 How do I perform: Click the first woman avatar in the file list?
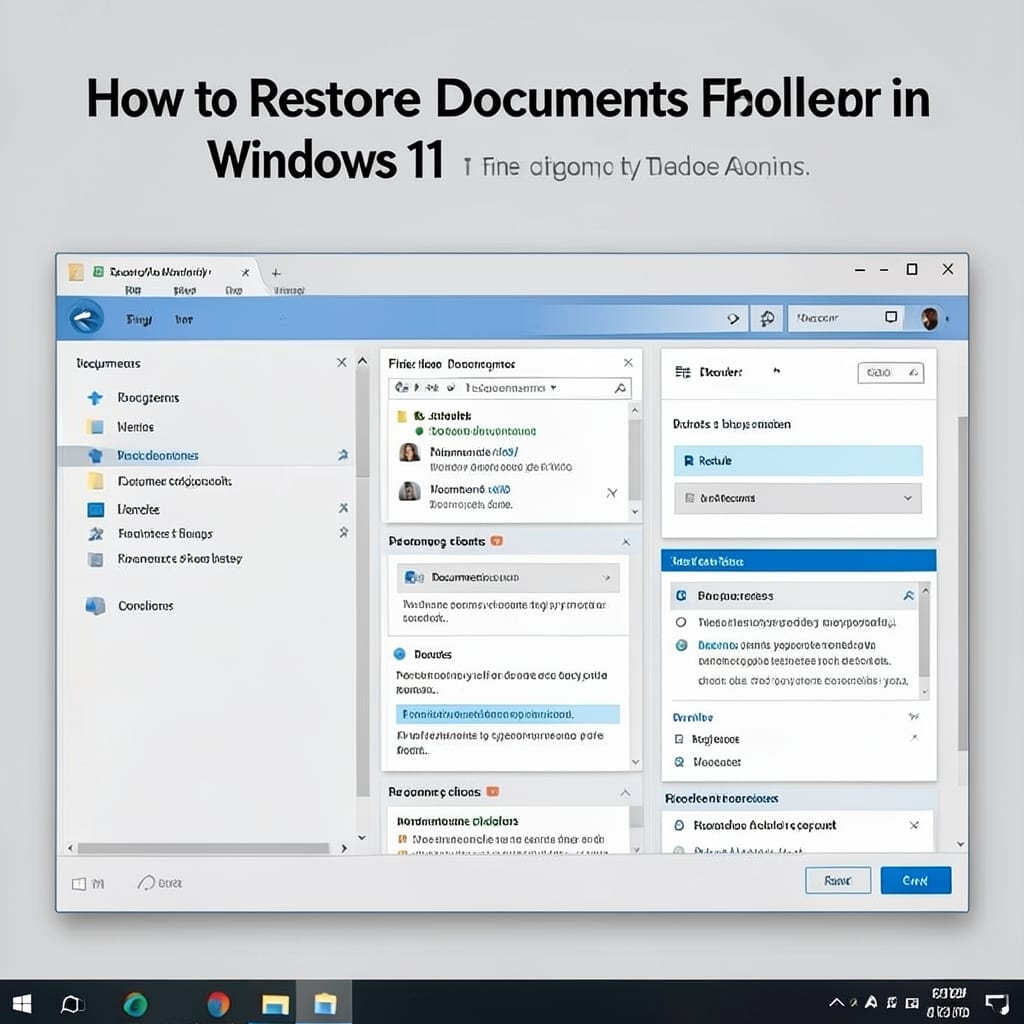[x=409, y=452]
